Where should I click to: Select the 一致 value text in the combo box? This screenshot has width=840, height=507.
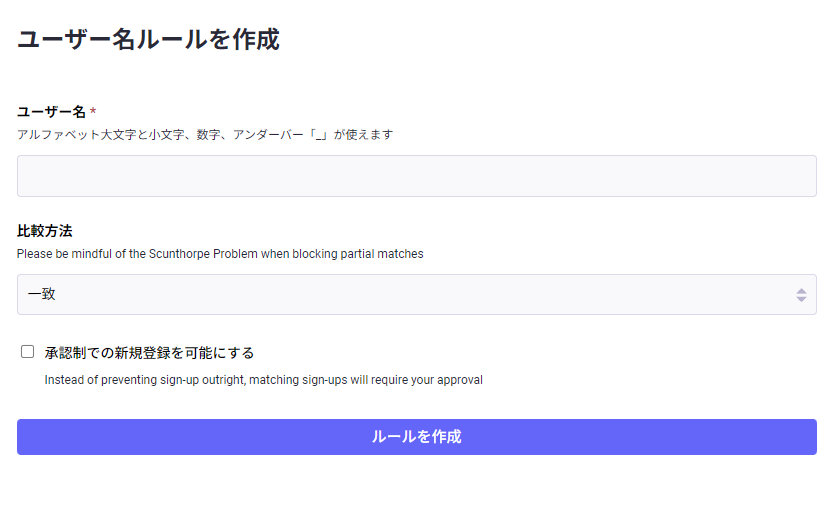point(42,295)
